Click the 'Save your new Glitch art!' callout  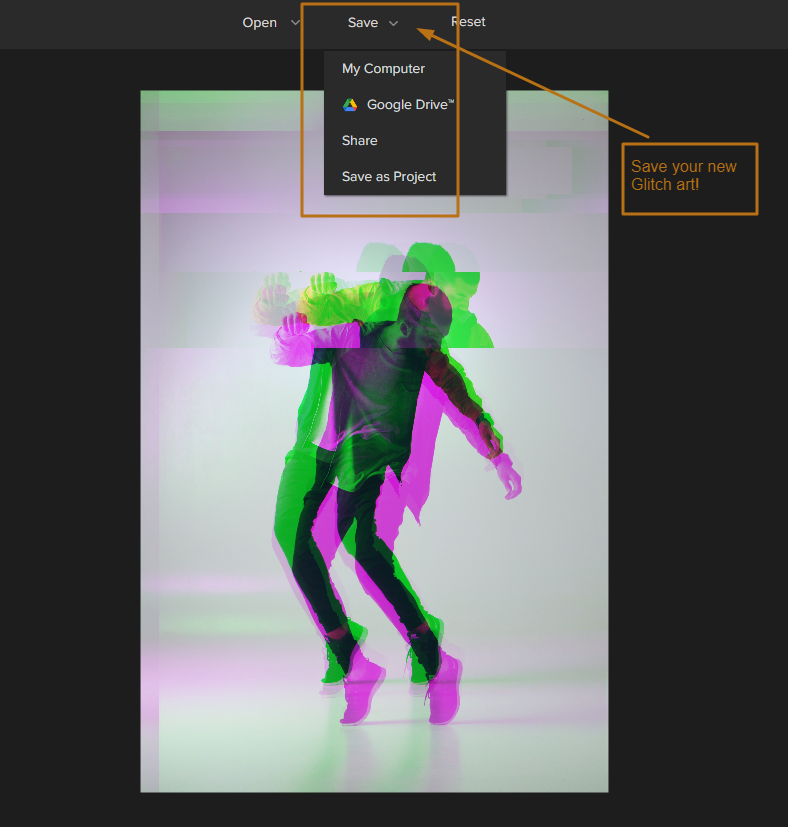(689, 178)
